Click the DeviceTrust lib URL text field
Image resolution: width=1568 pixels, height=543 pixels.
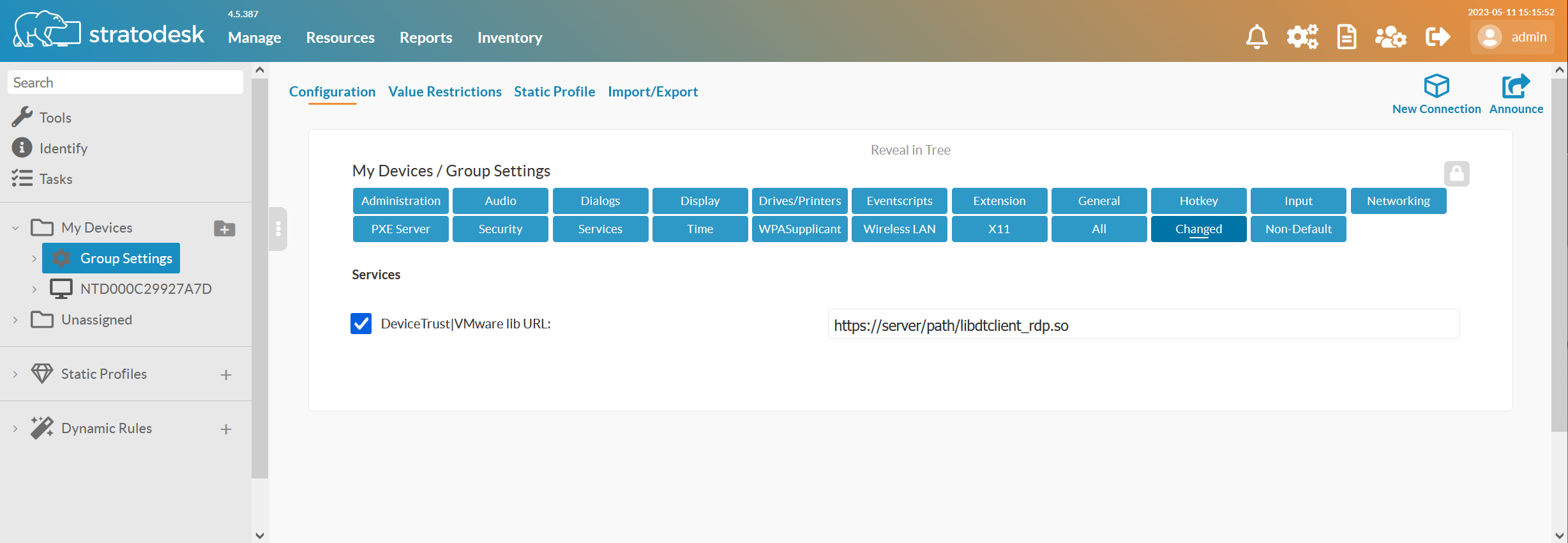pos(1143,325)
